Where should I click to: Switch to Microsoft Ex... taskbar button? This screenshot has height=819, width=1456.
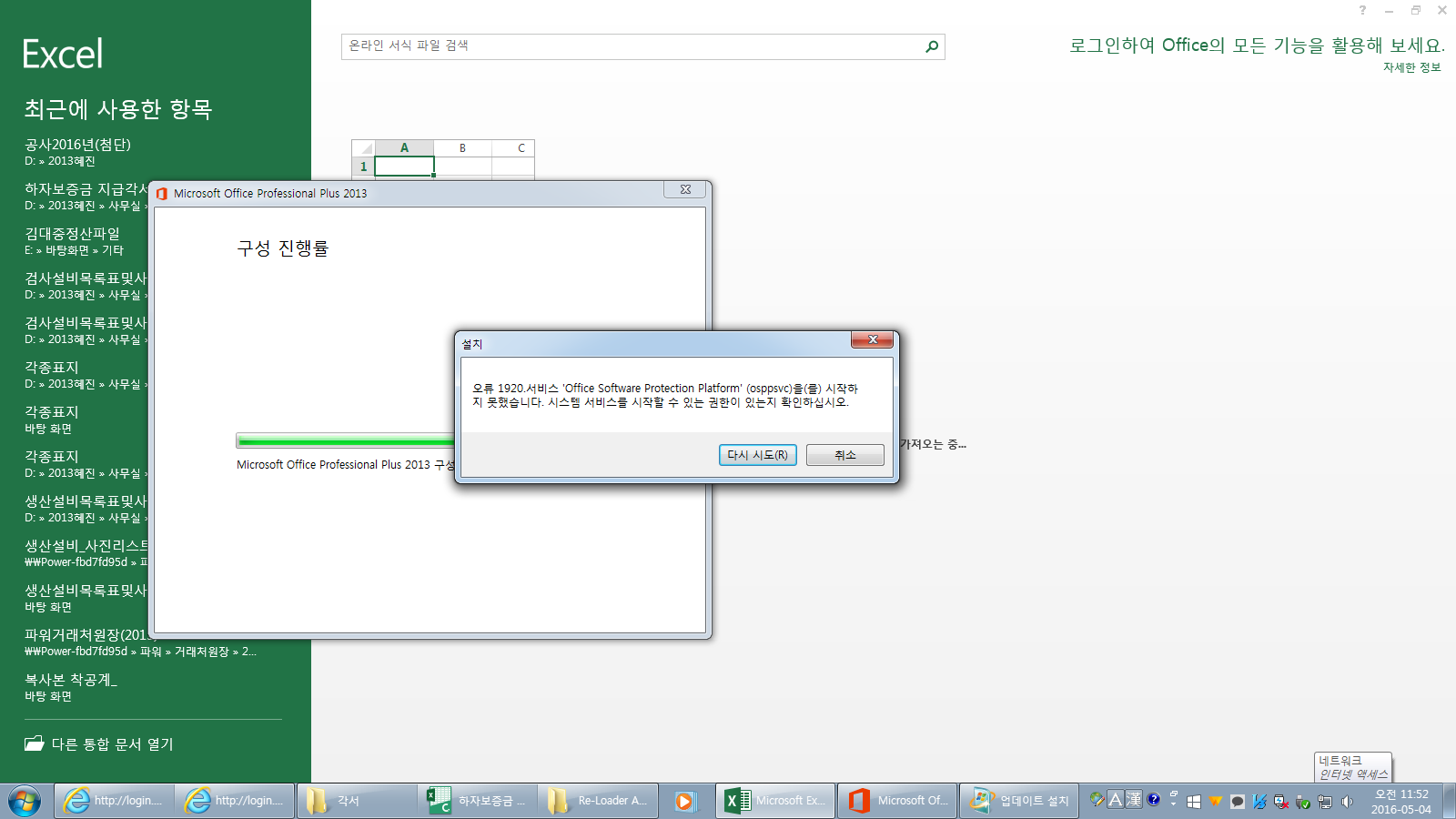[x=774, y=801]
